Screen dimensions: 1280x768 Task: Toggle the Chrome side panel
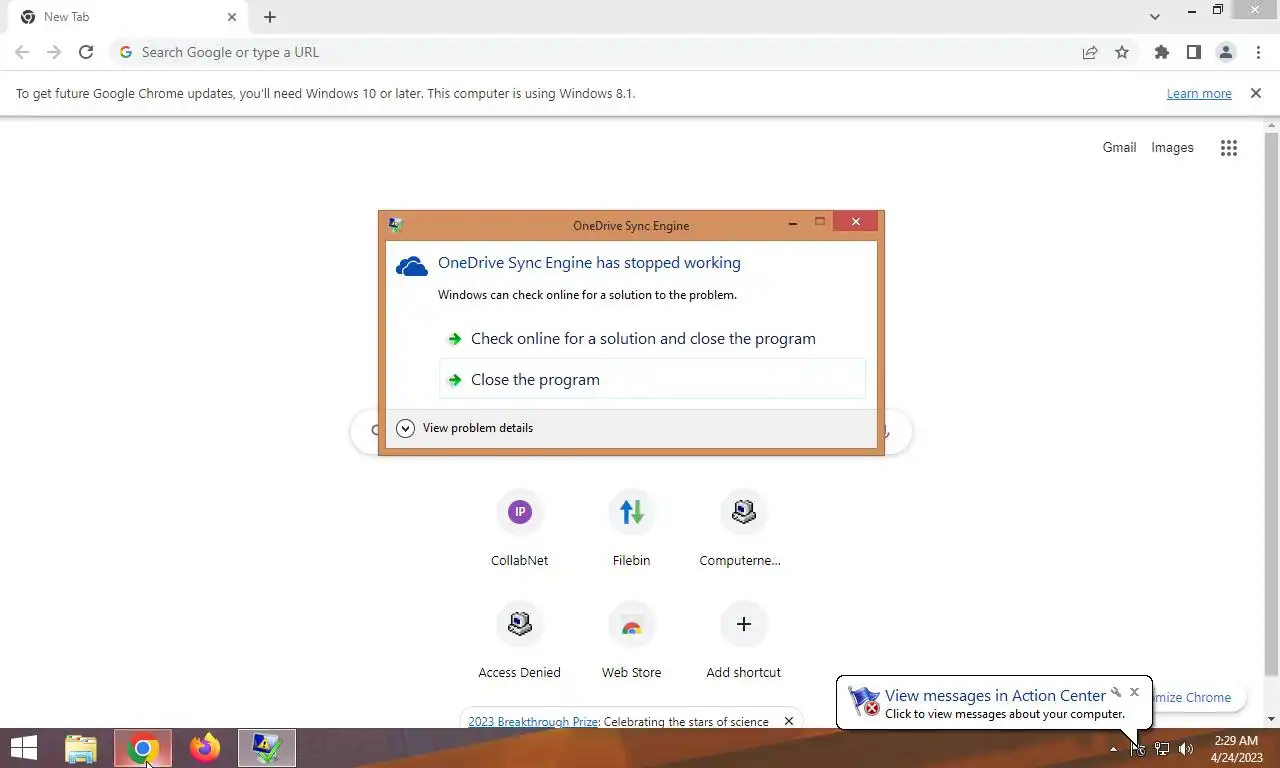[1193, 52]
